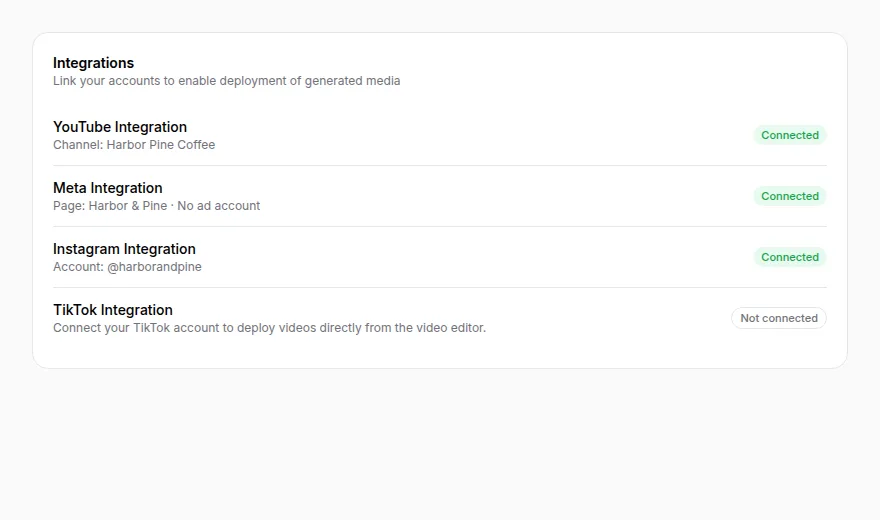Click the Channel: Harbor Pine Coffee text
The image size is (880, 520).
point(134,145)
